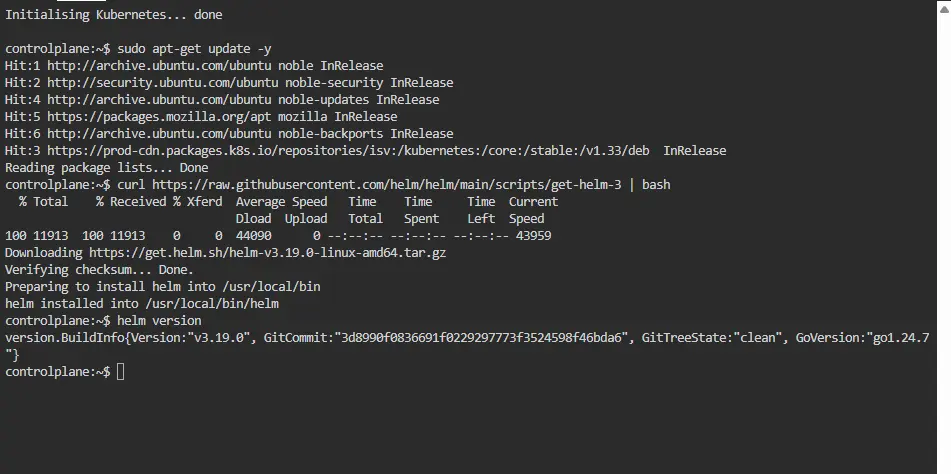Click the 'Reading package lists... Done' line
951x474 pixels.
tap(106, 168)
